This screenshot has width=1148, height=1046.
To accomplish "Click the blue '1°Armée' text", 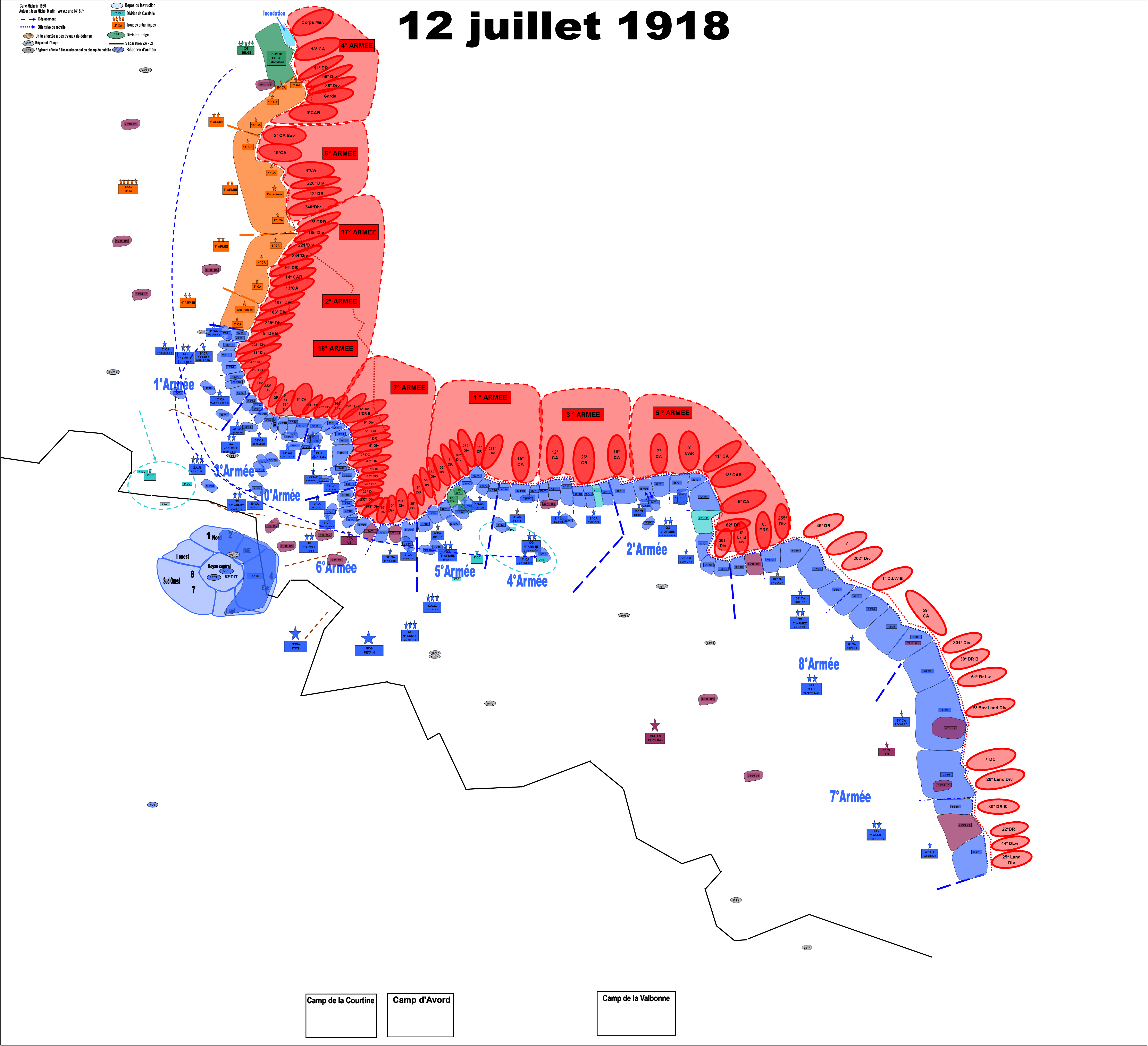I will (174, 384).
